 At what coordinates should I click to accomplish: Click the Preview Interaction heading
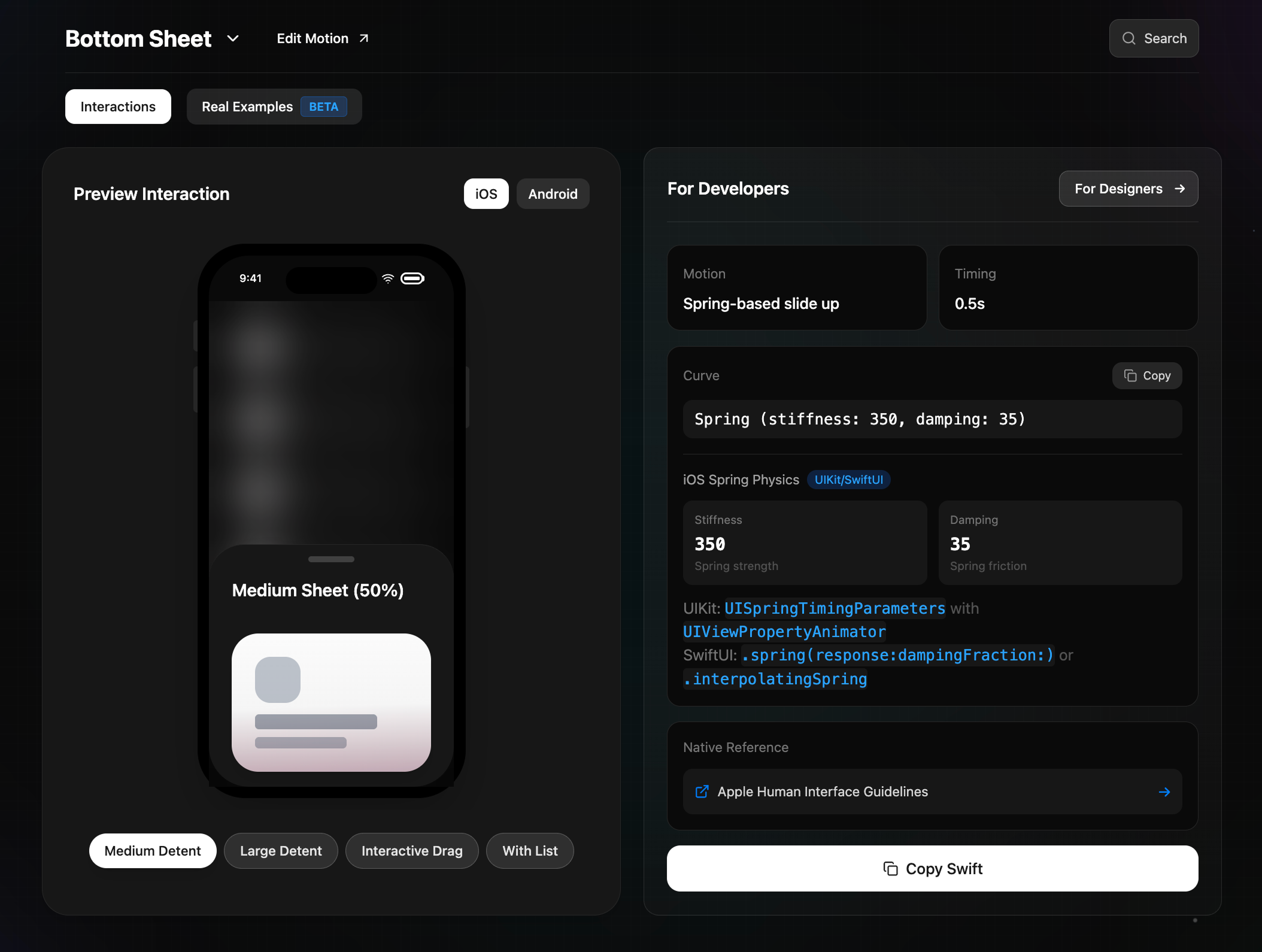pos(151,194)
